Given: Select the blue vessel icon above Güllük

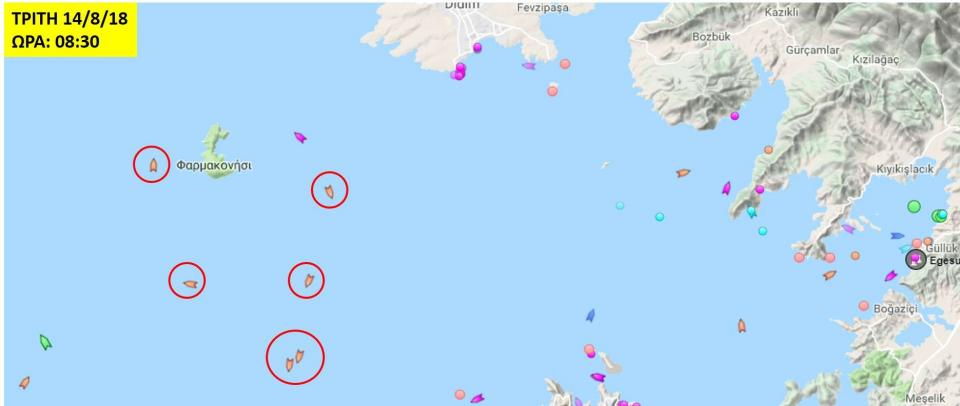Looking at the screenshot, I should pos(897,235).
